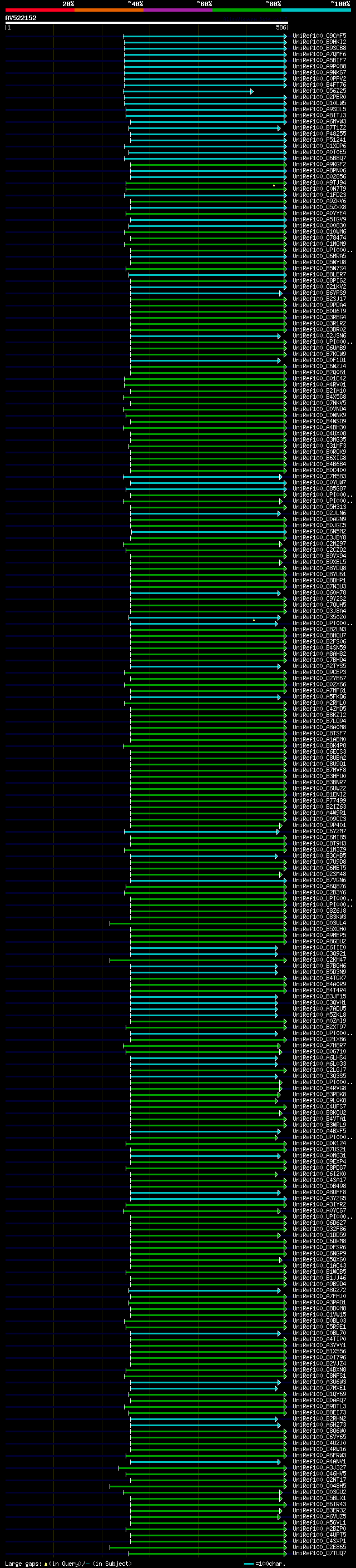Select hit label UniRef100_C2E865
The height and width of the screenshot is (1568, 356).
click(319, 1547)
